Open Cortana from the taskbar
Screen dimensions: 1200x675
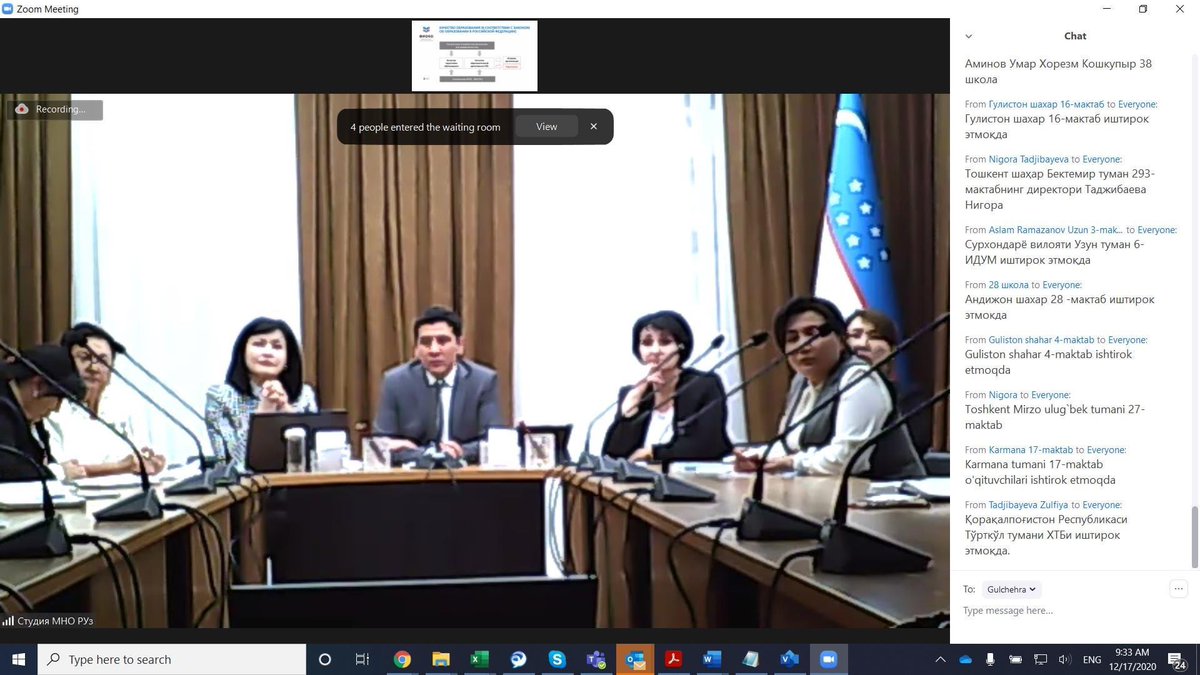click(x=324, y=659)
